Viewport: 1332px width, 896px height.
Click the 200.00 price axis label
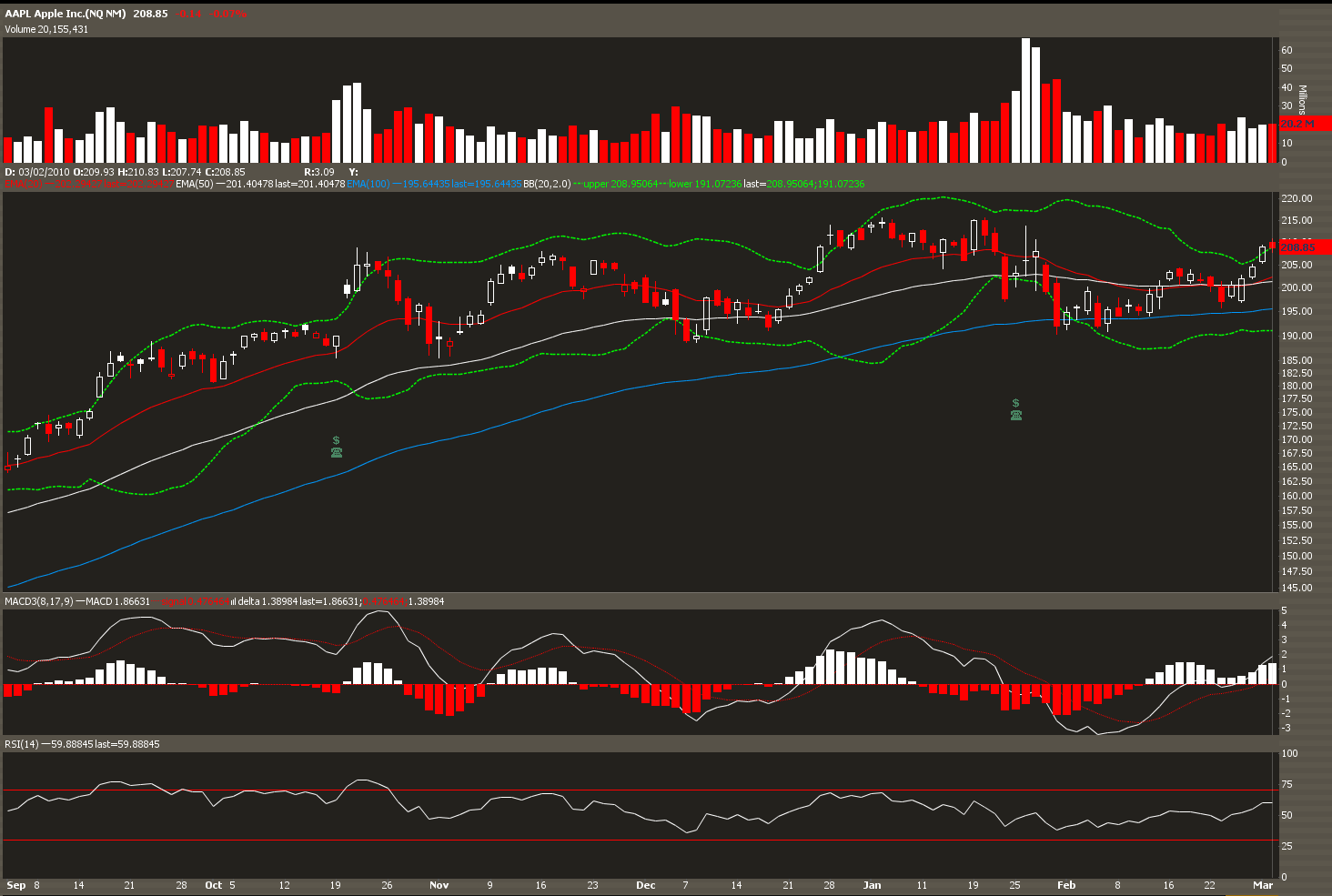[1297, 287]
